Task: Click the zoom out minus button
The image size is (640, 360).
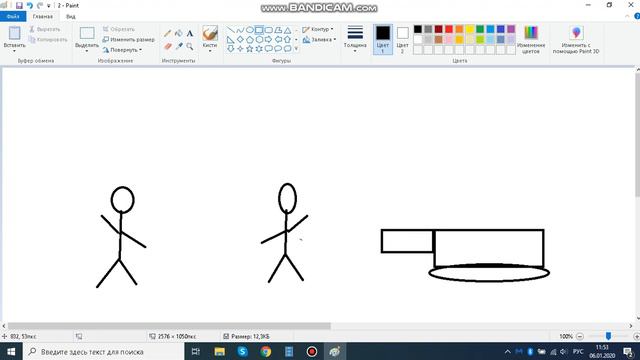Action: pos(580,336)
